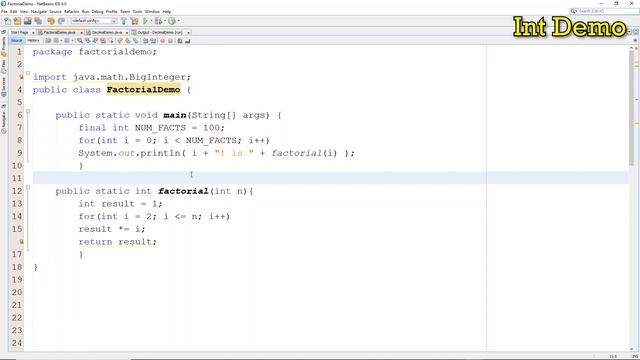
Task: Select the History view button
Action: tap(33, 41)
